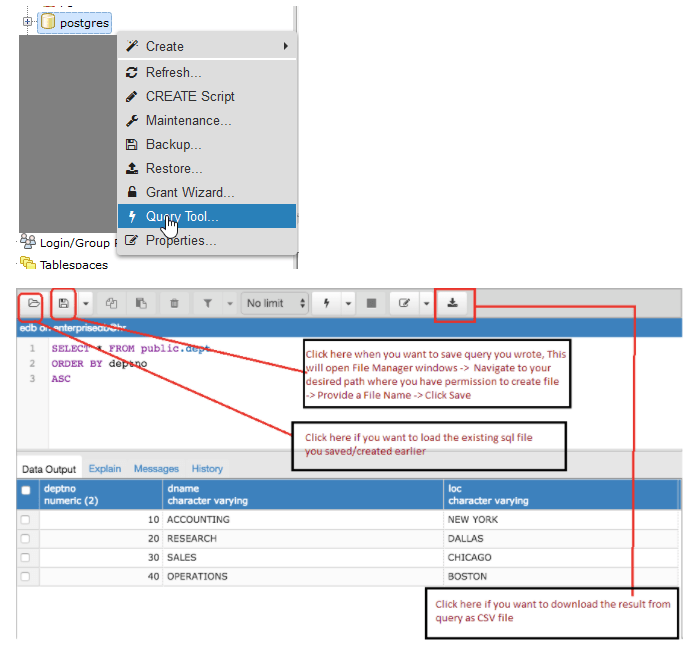The width and height of the screenshot is (698, 659).
Task: Open the dropdown arrow beside Save icon
Action: click(85, 303)
